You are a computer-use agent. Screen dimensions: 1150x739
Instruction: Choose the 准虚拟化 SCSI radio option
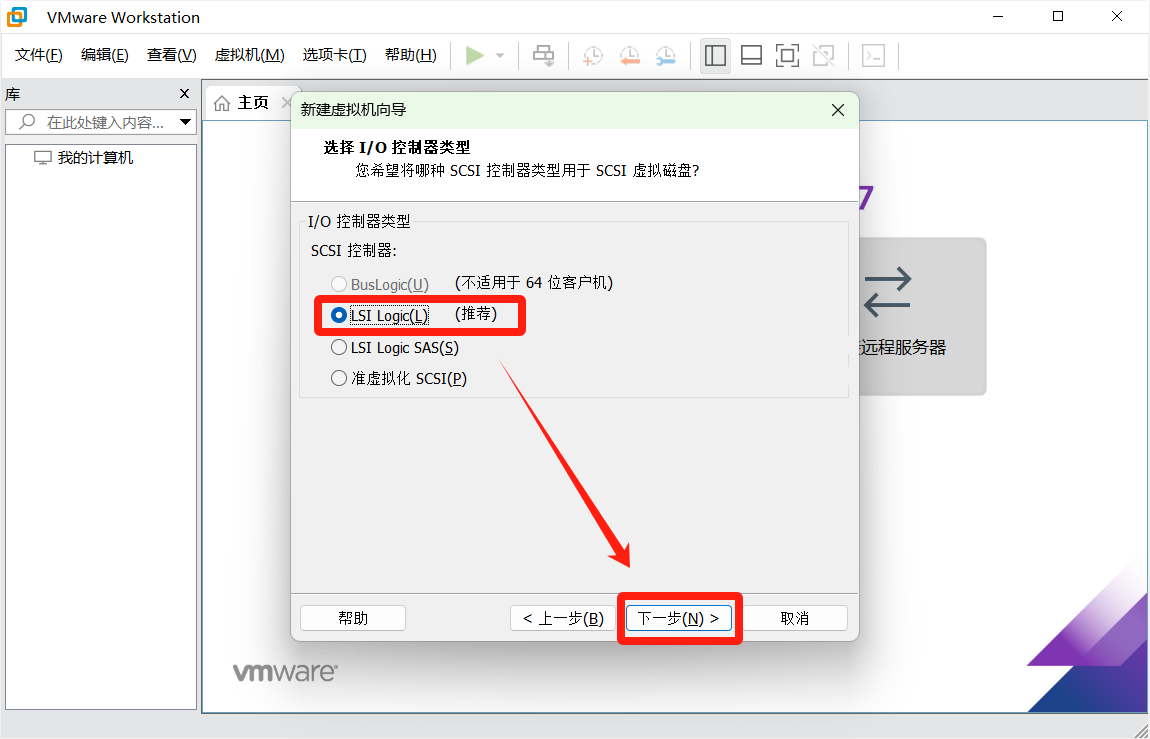point(339,379)
